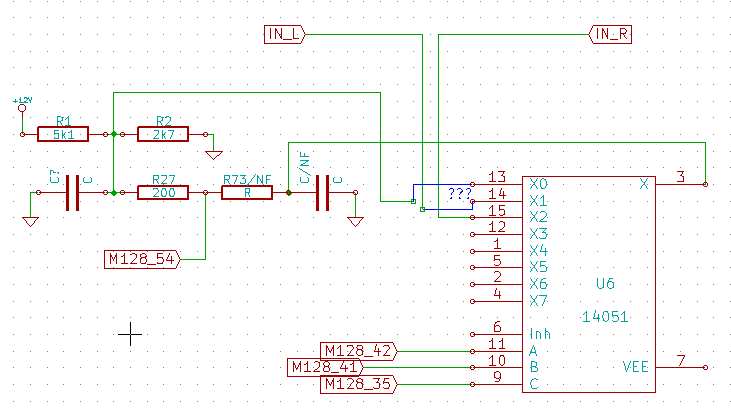Select the M128_54 net label

coord(141,260)
